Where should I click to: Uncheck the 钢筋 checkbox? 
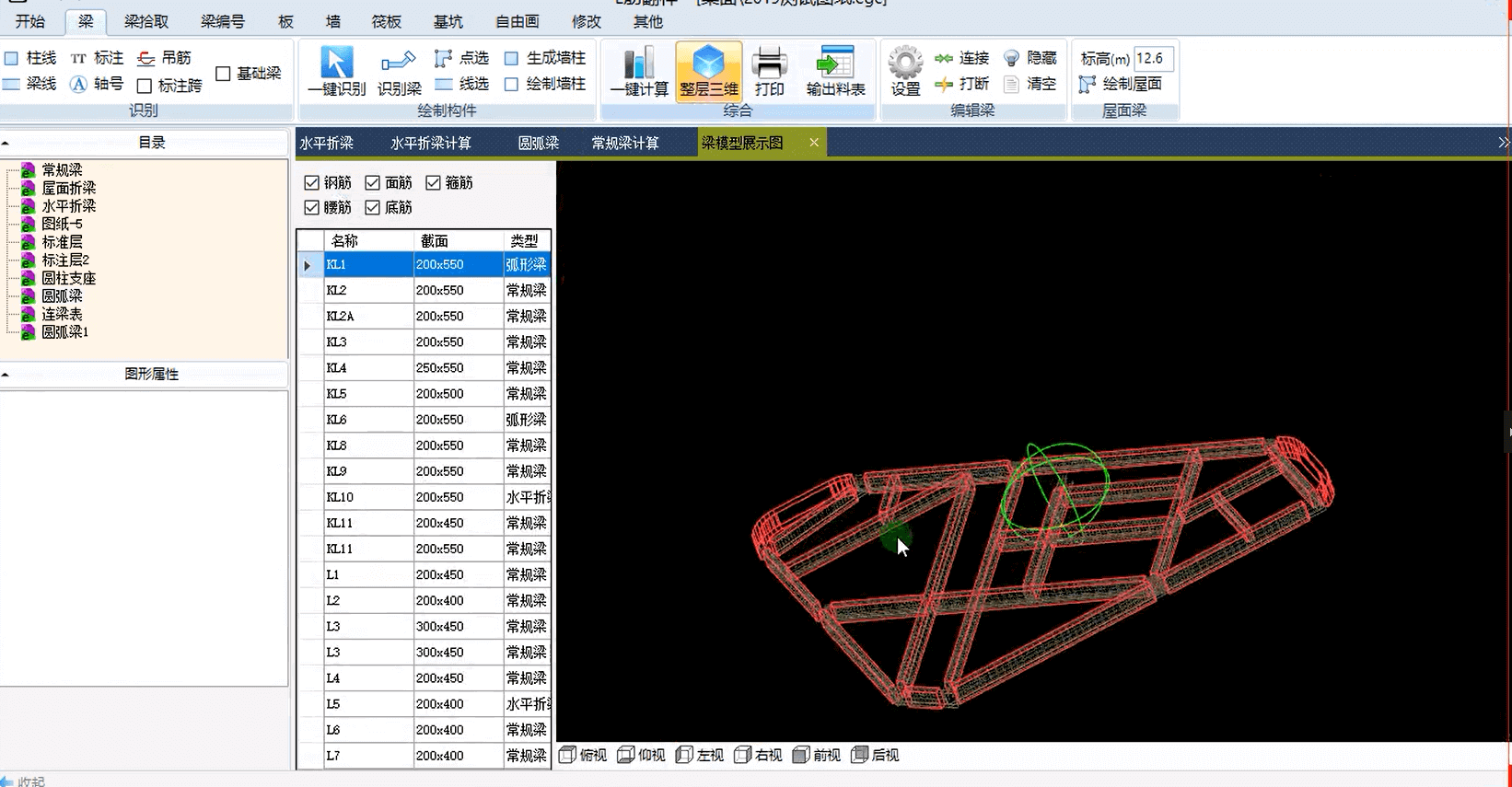tap(312, 183)
